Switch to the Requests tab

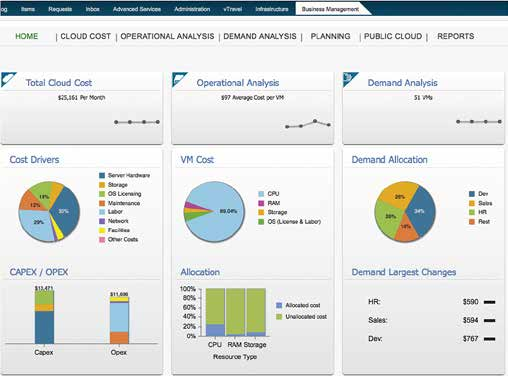click(60, 9)
